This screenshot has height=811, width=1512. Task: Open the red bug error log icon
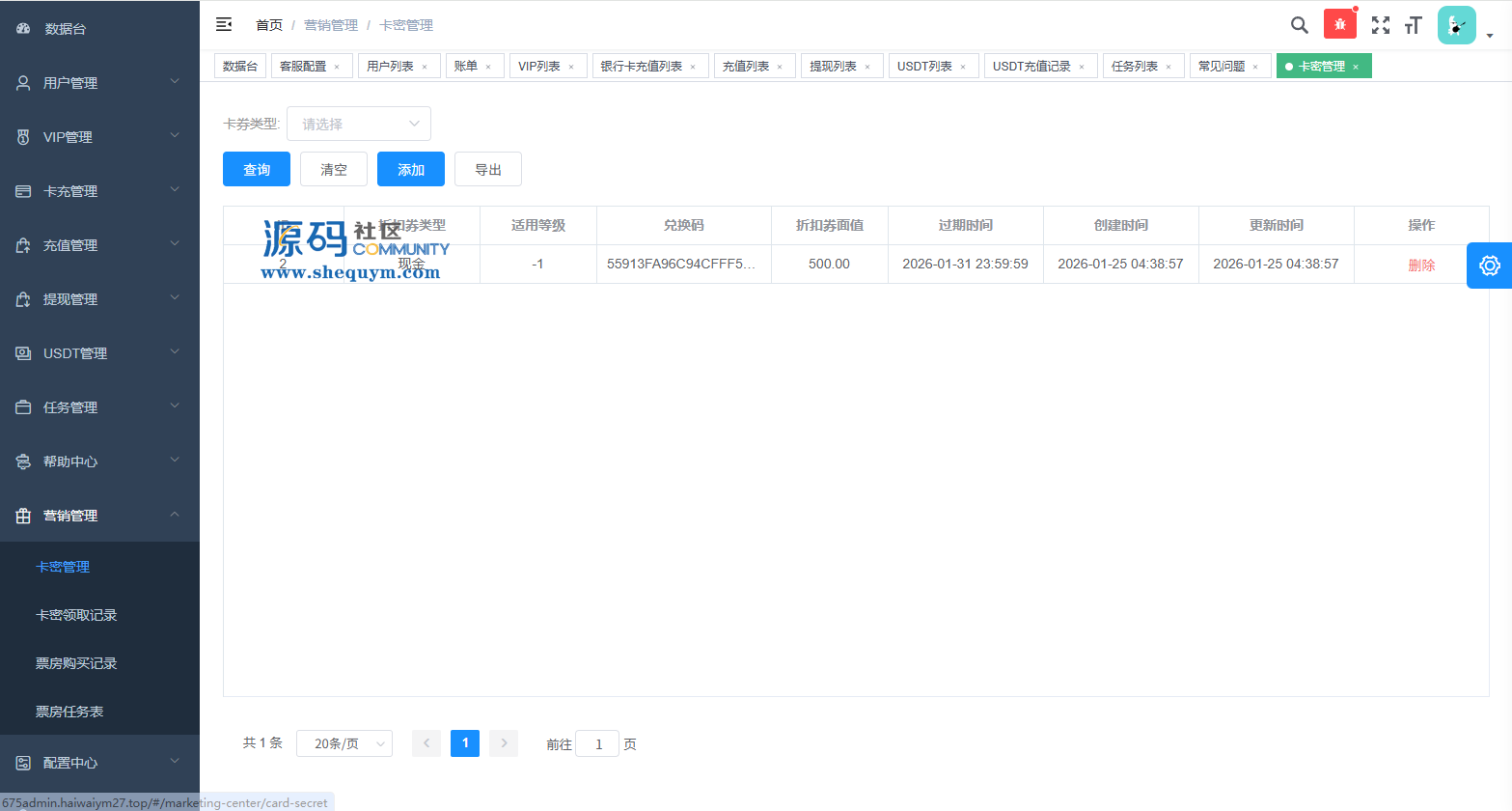(x=1339, y=24)
